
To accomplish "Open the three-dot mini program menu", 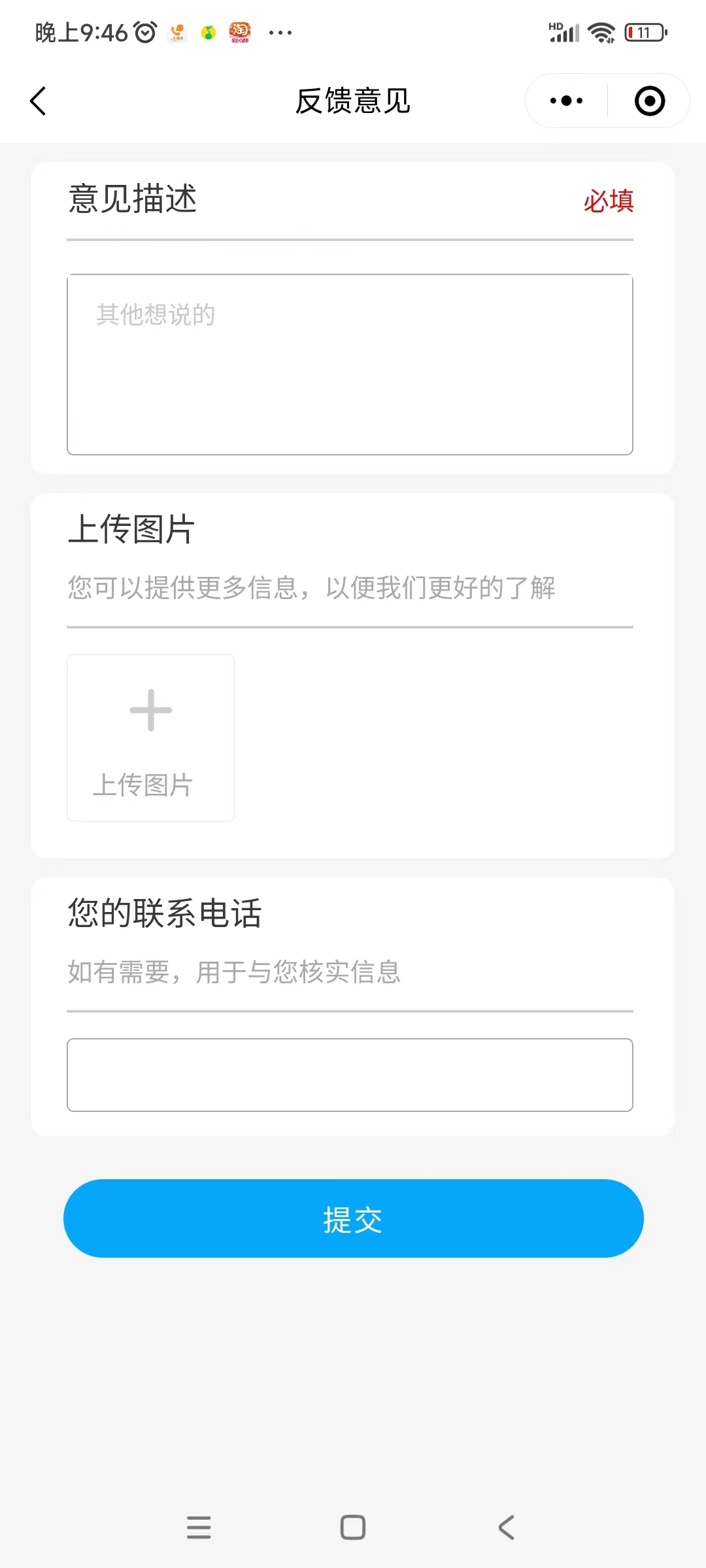I will (566, 101).
